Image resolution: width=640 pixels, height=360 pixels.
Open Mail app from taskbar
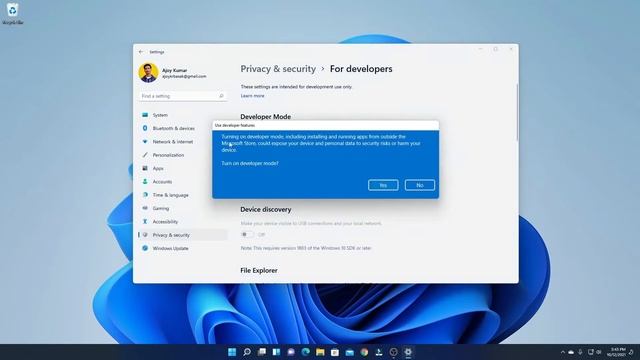[349, 352]
